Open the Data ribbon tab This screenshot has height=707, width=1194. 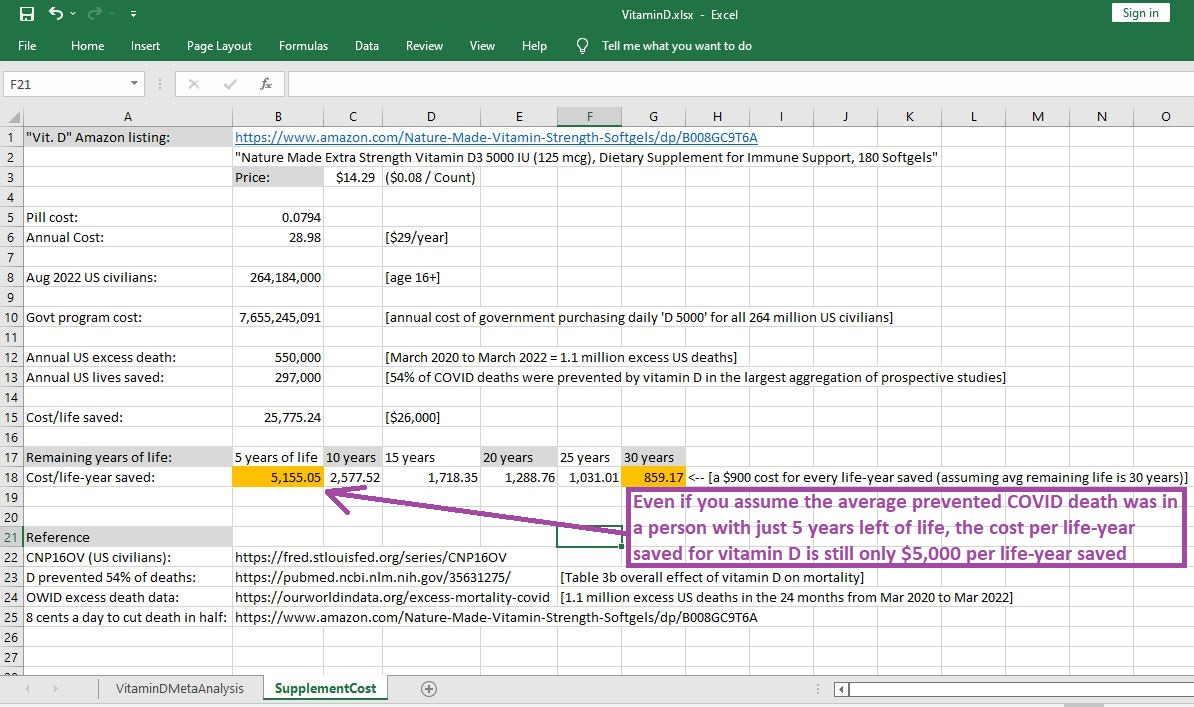click(x=367, y=46)
